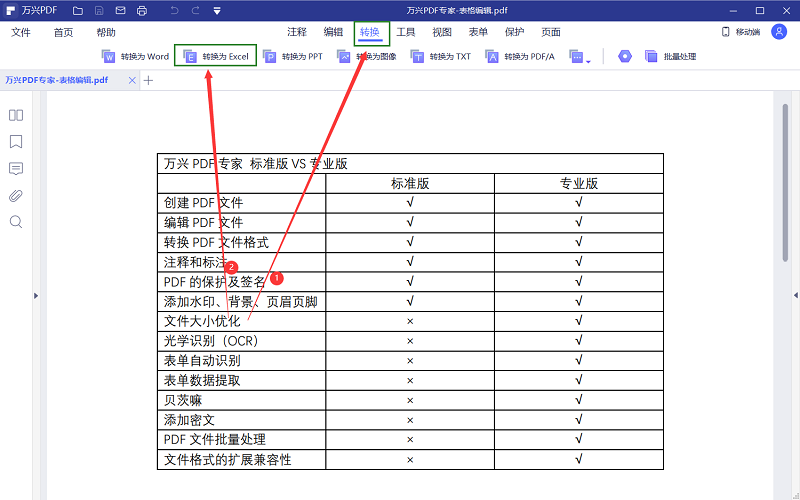Open the user account avatar

click(779, 32)
